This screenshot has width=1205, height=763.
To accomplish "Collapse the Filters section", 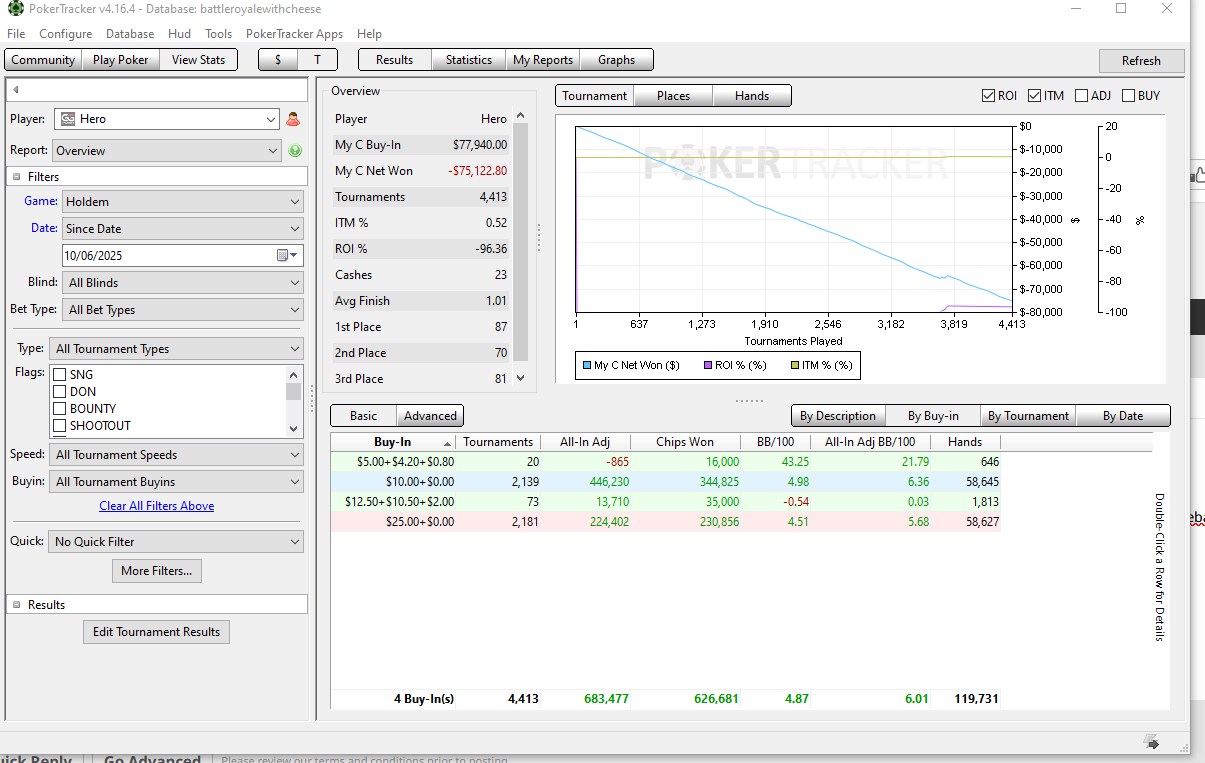I will click(17, 177).
